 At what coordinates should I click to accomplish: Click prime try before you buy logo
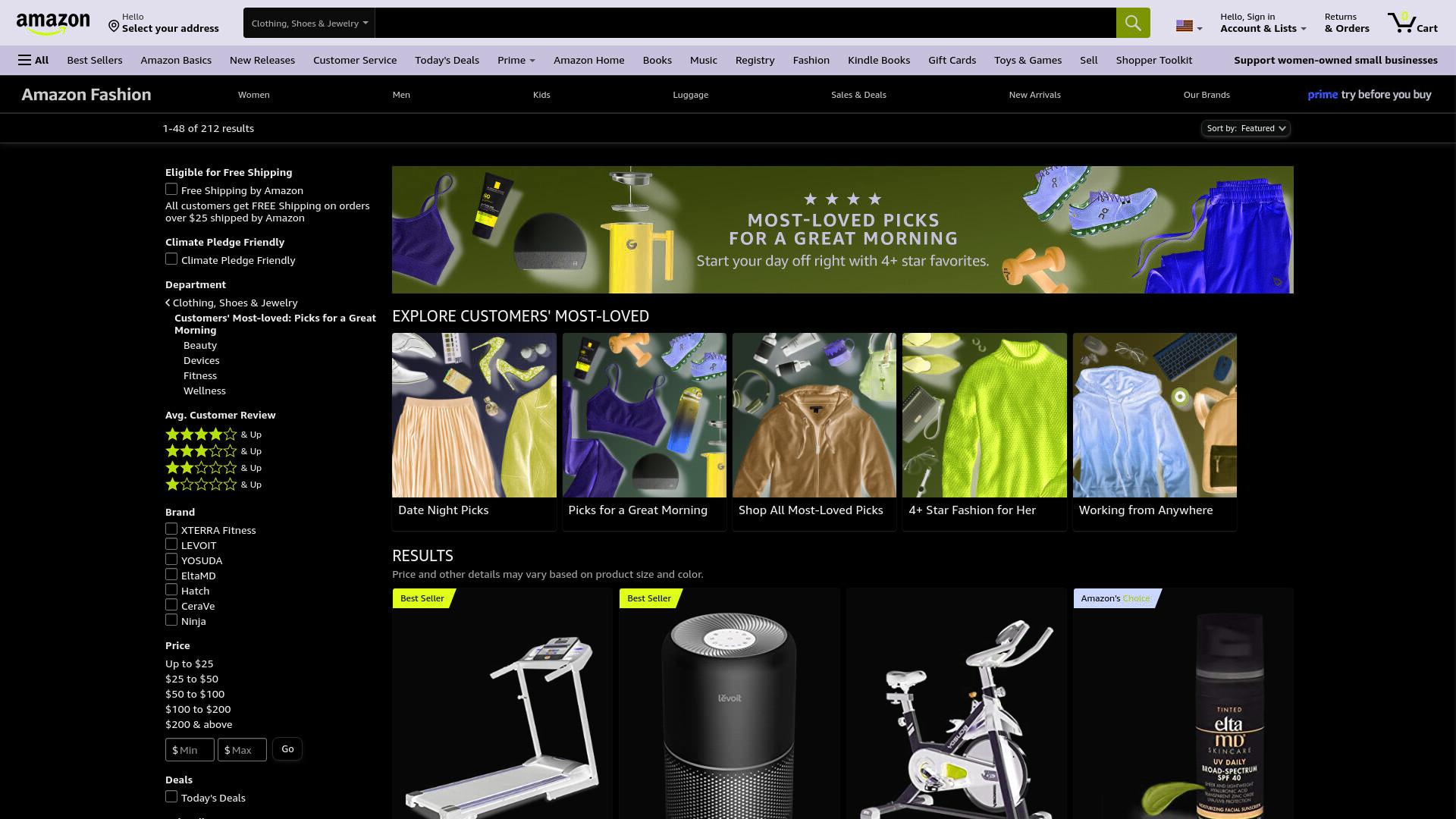tap(1369, 95)
